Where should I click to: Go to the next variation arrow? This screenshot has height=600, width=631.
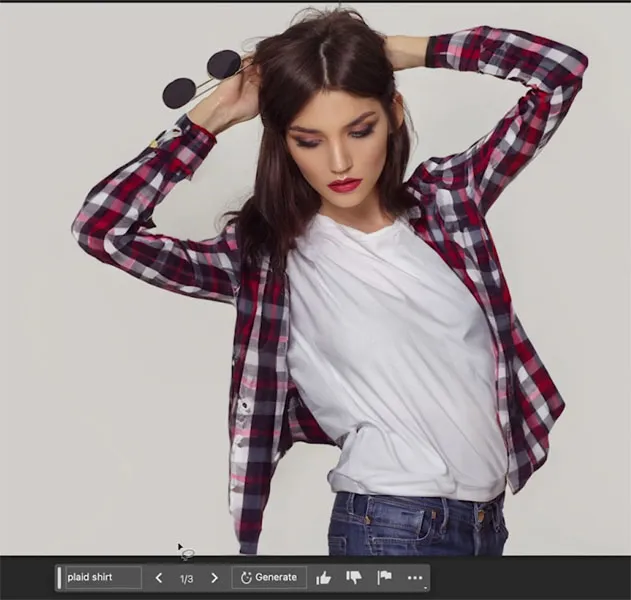point(214,578)
